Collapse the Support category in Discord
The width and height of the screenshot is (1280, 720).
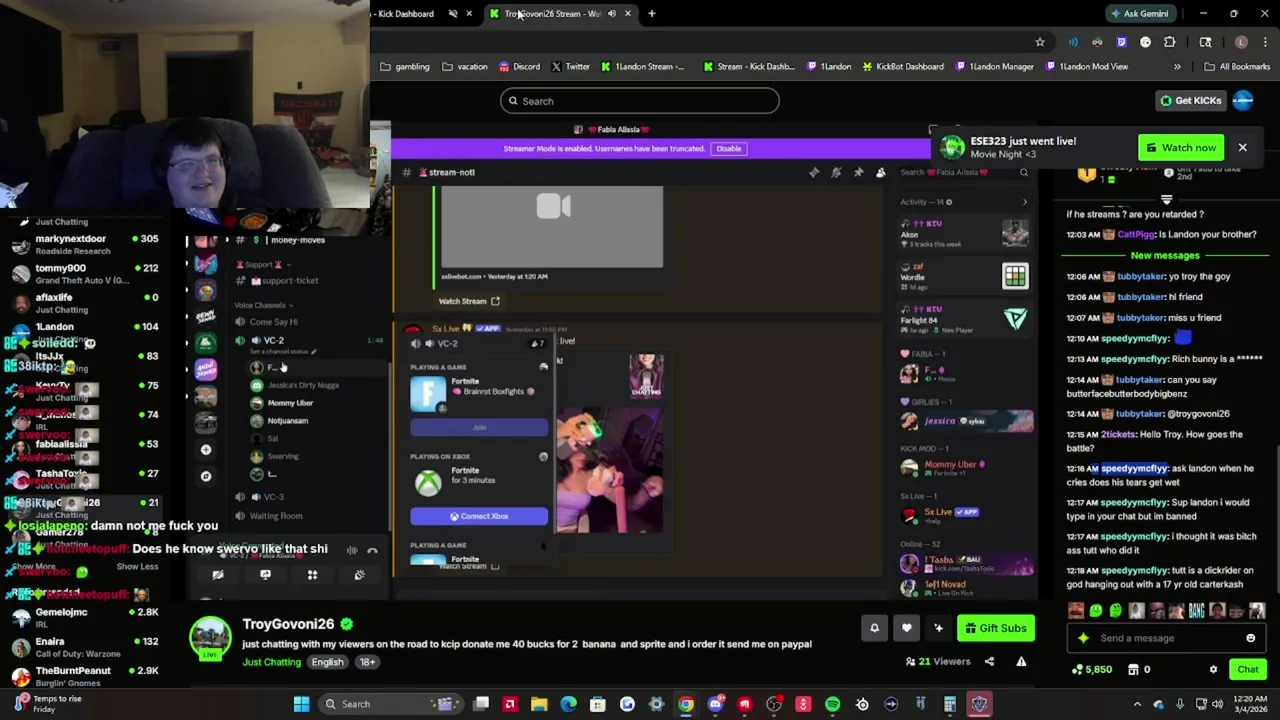click(x=263, y=264)
